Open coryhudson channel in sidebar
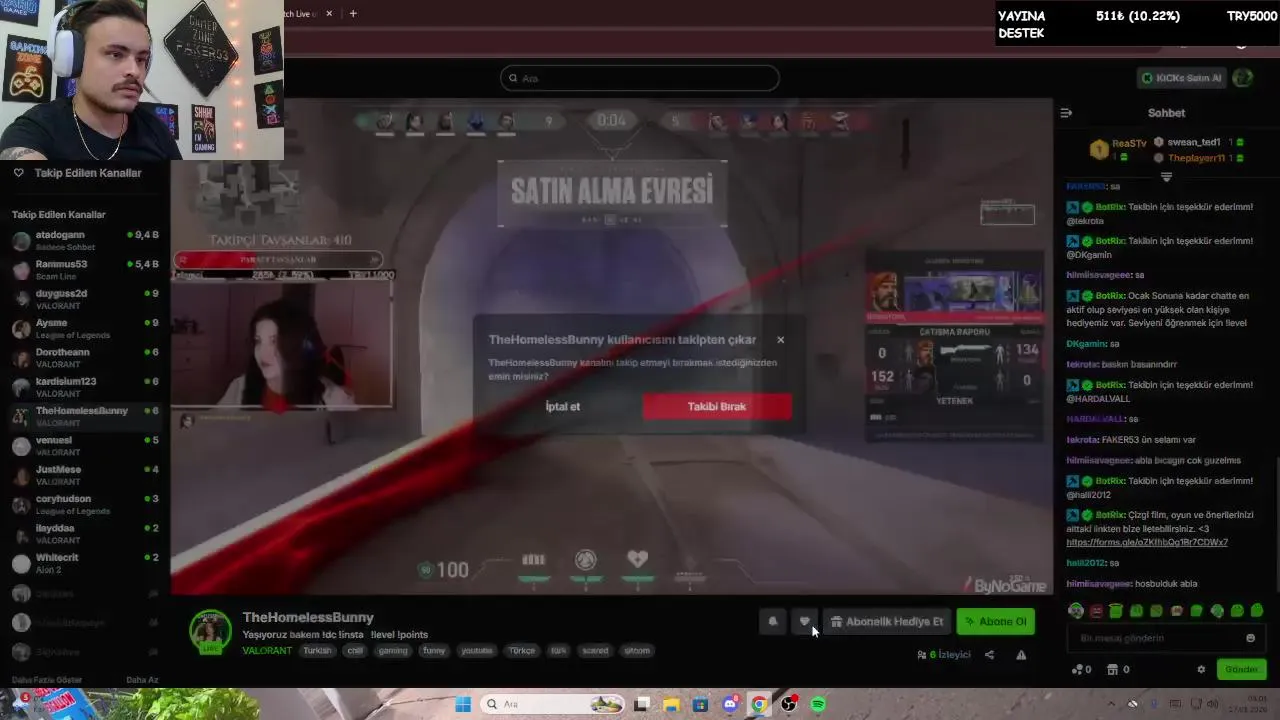Image resolution: width=1280 pixels, height=720 pixels. pos(85,504)
